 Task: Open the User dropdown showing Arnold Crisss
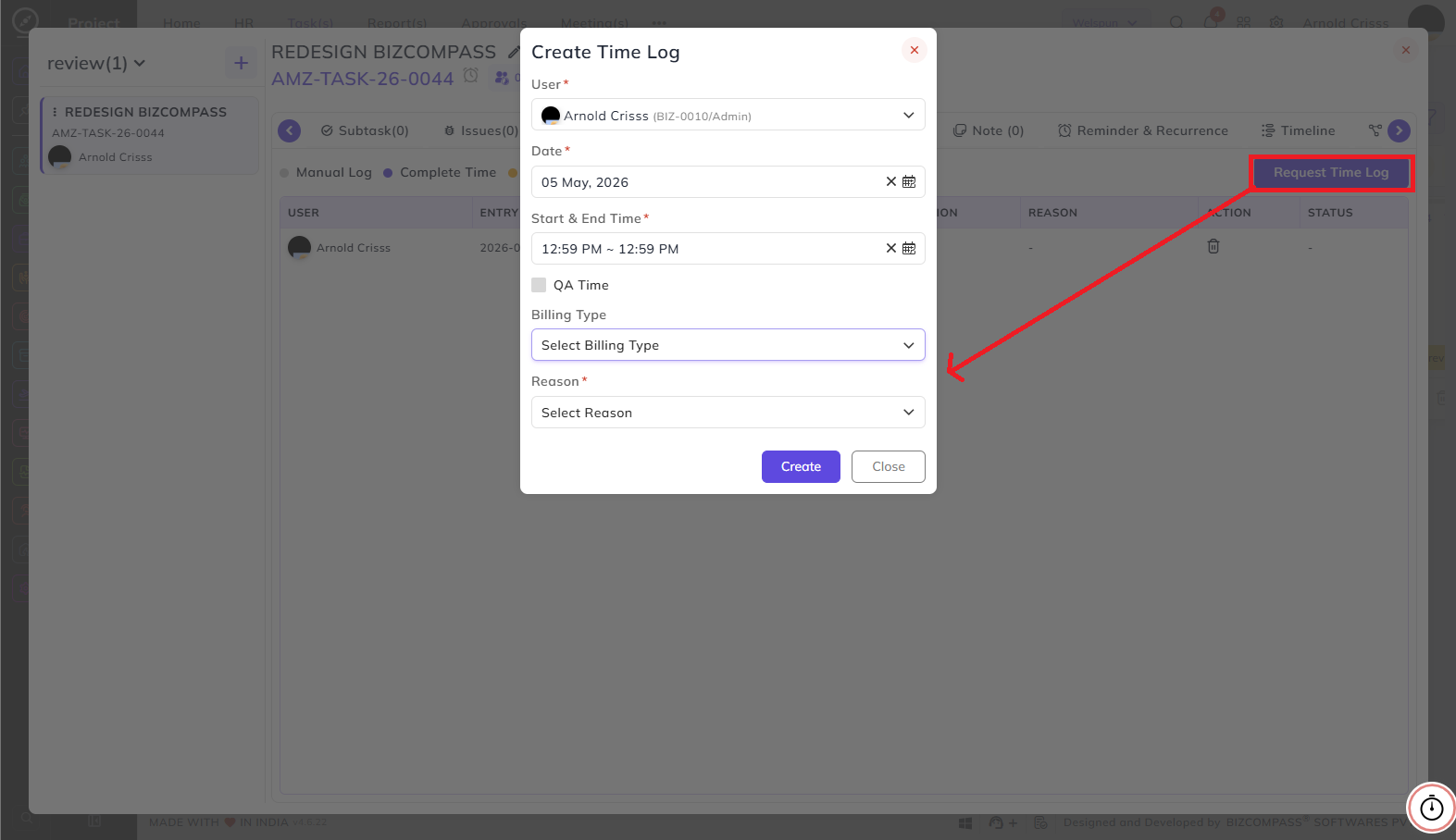[728, 115]
